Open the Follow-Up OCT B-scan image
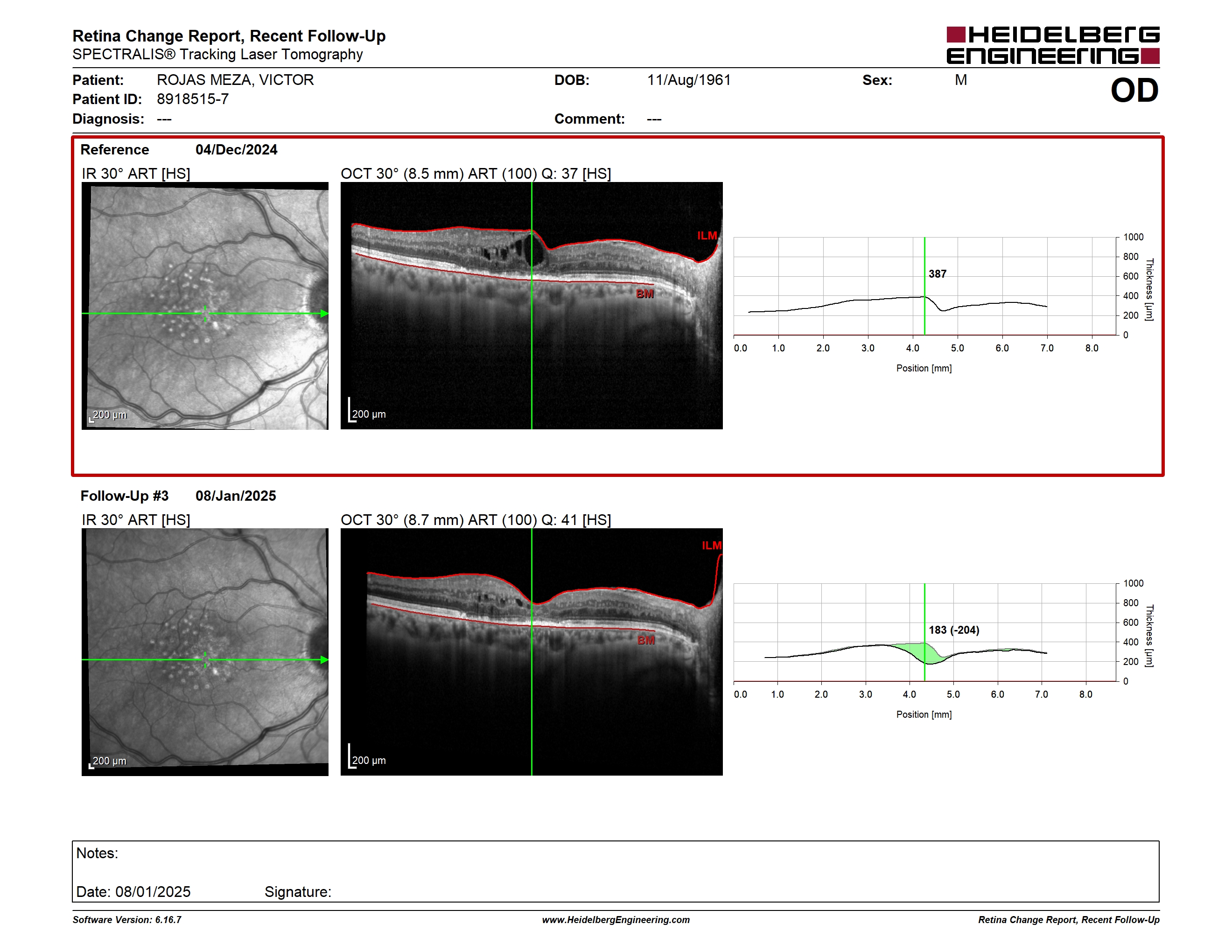 pos(532,652)
